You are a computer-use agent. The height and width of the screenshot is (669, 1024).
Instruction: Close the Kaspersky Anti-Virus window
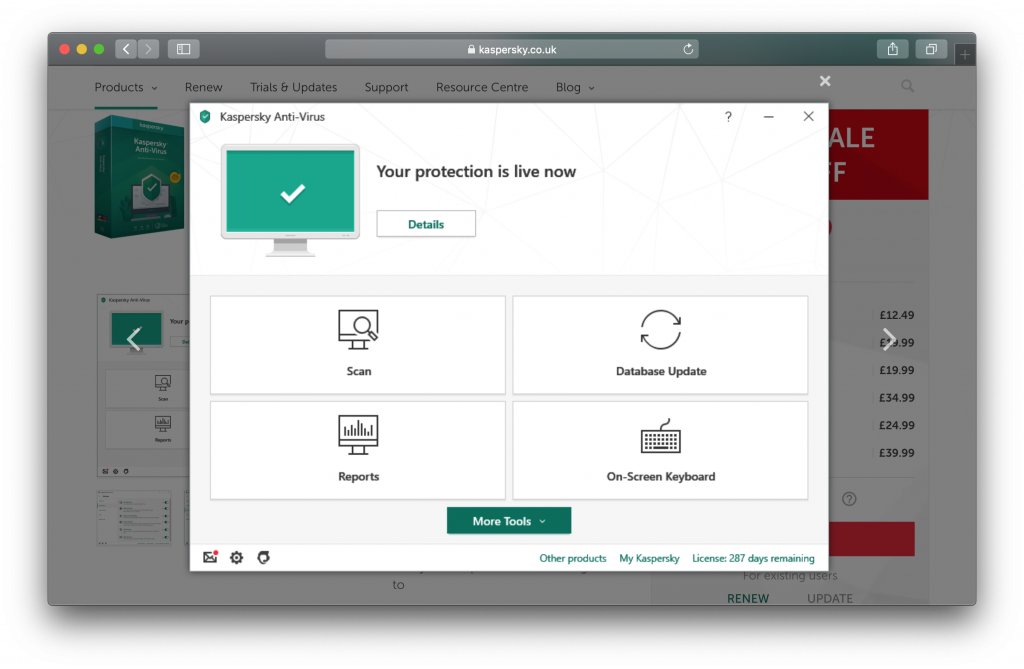808,116
